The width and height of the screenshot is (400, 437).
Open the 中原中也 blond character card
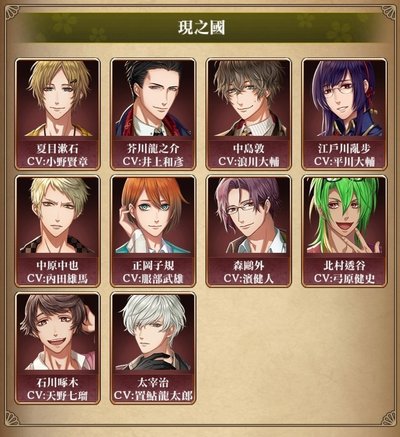point(58,231)
